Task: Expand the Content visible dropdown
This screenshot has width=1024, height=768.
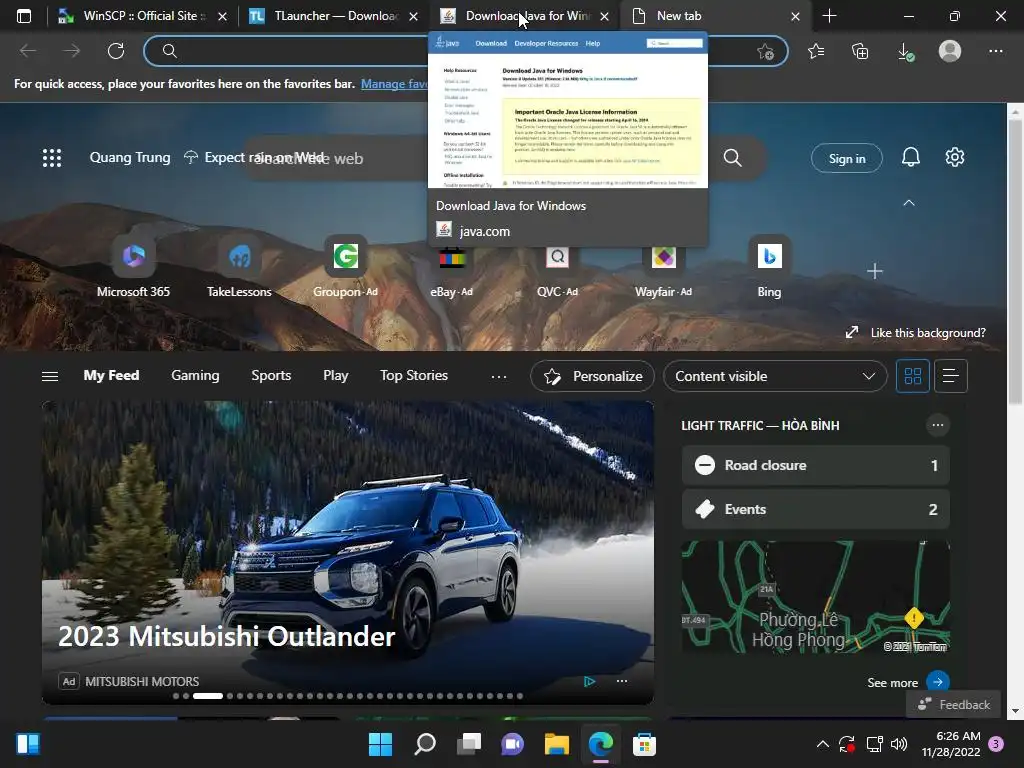Action: point(775,376)
